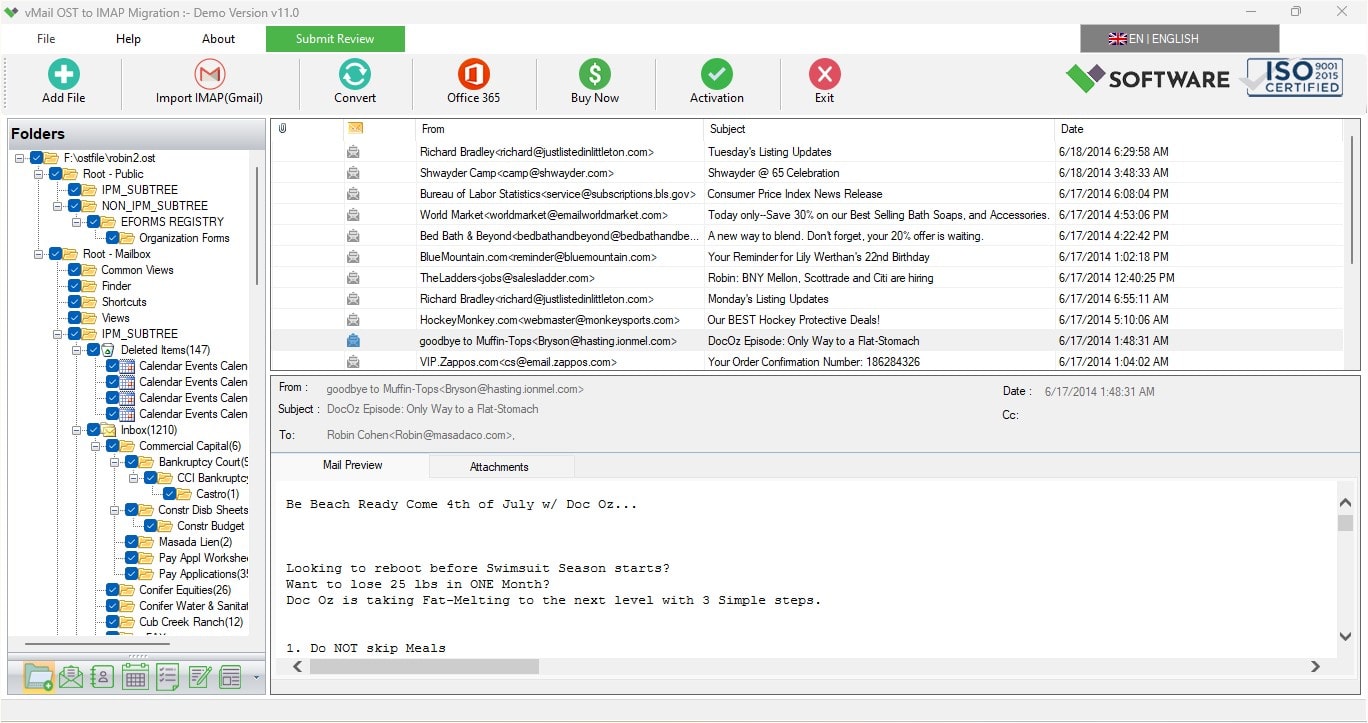Collapse the Commercial Capital(6) node
The image size is (1368, 723).
96,446
